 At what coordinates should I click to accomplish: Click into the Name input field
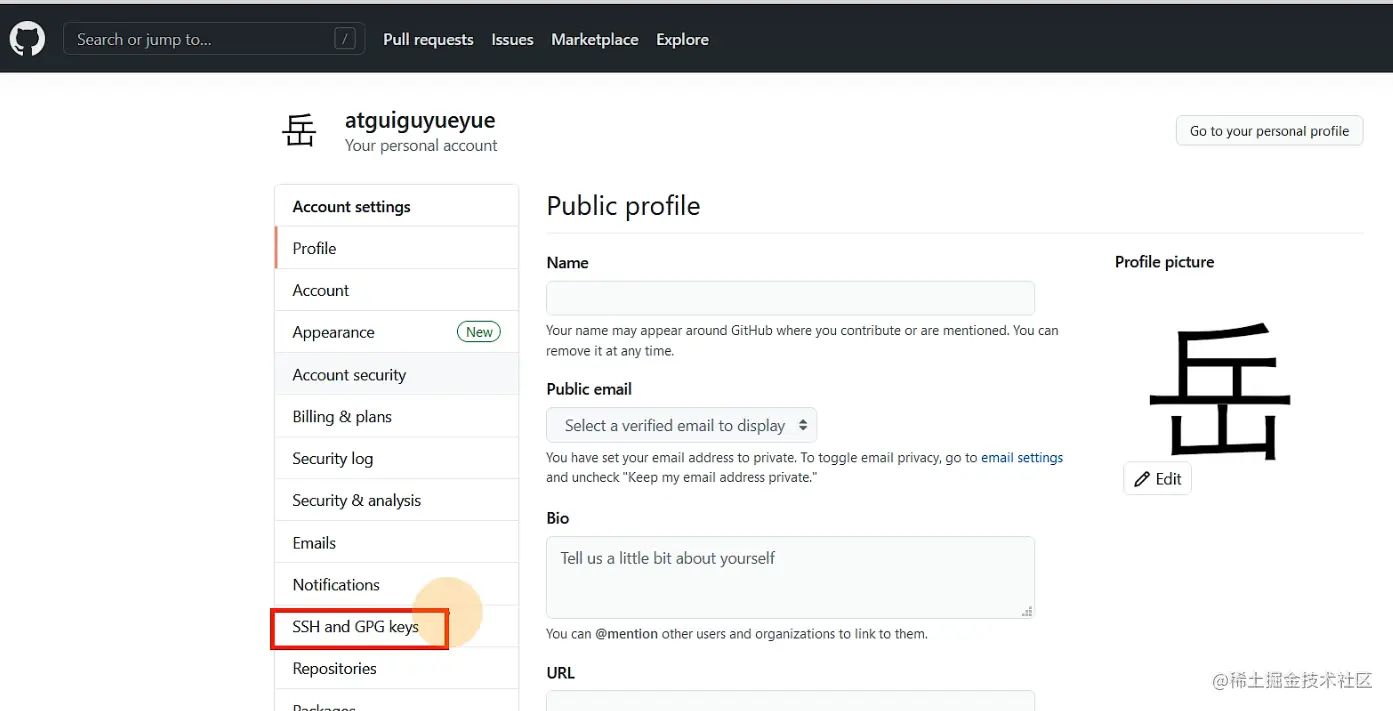[x=790, y=298]
